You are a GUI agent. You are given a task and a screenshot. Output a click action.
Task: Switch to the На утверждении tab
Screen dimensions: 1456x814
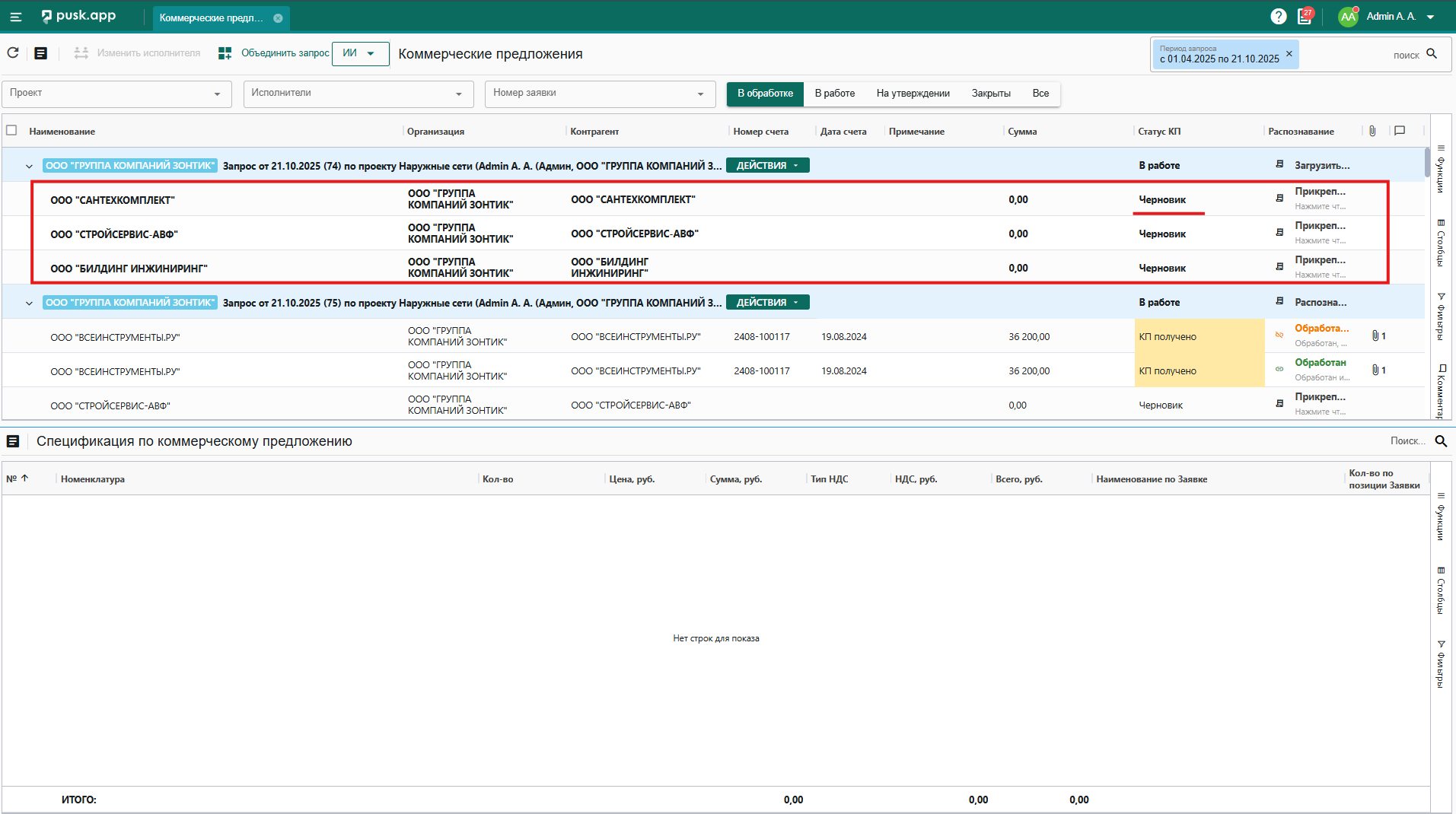click(913, 94)
